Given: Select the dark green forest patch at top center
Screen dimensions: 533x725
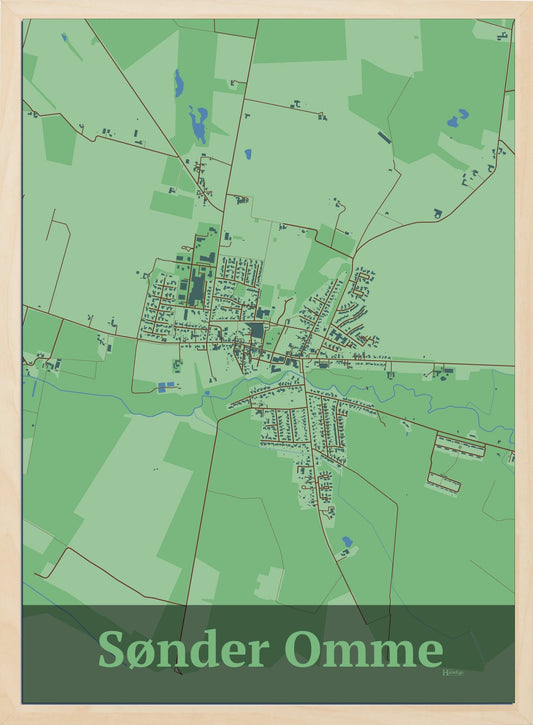Looking at the screenshot, I should pos(300,41).
